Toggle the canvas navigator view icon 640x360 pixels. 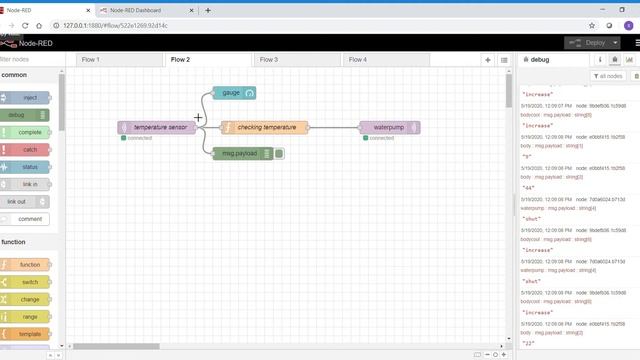477,355
